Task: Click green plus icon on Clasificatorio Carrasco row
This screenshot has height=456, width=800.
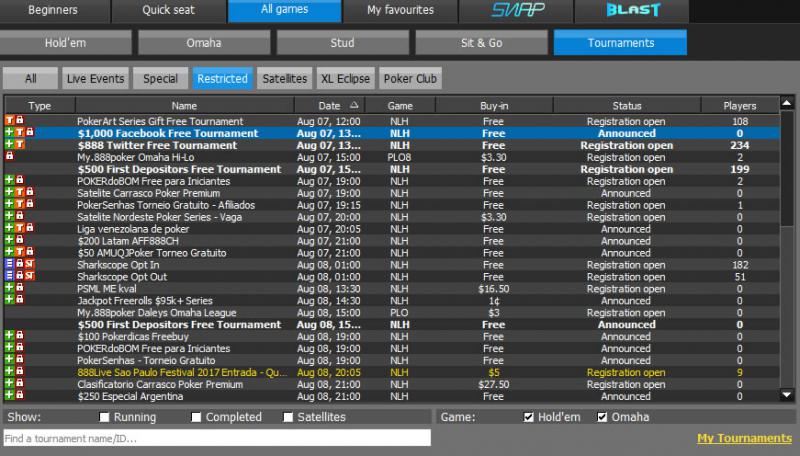Action: click(9, 384)
